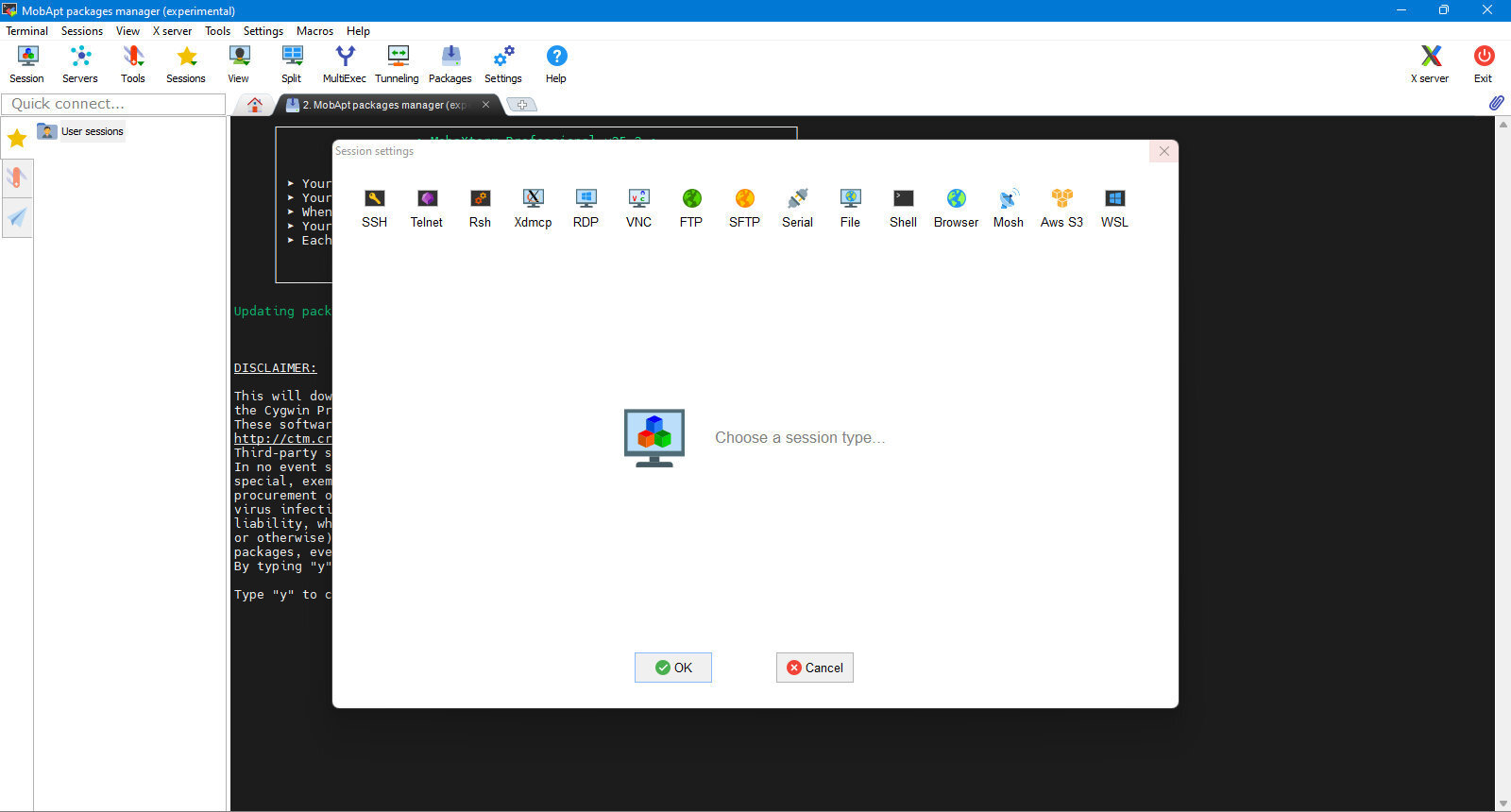Select SFTP session type
This screenshot has height=812, width=1511.
(744, 208)
